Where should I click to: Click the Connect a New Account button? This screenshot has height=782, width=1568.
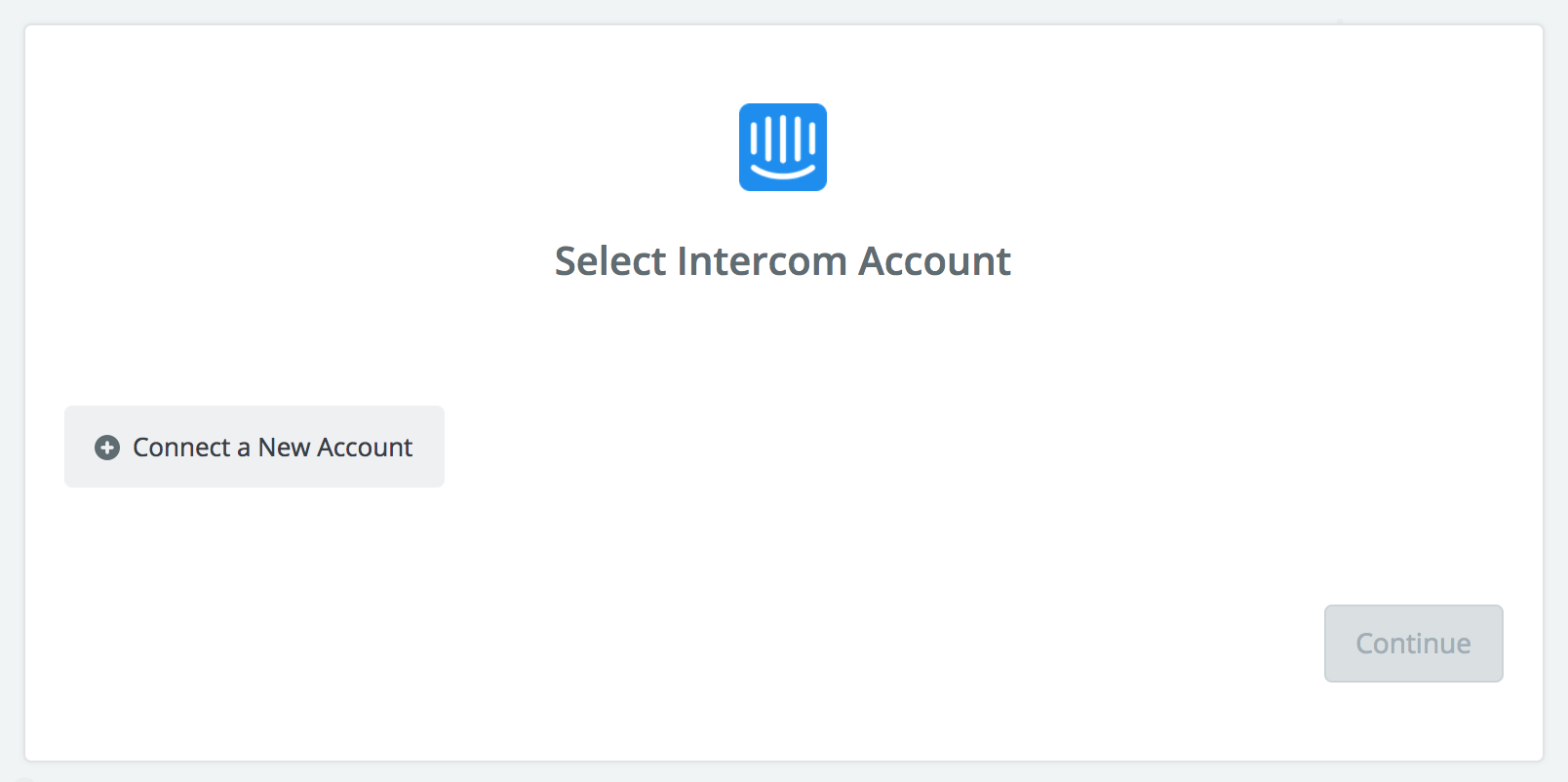pyautogui.click(x=255, y=447)
